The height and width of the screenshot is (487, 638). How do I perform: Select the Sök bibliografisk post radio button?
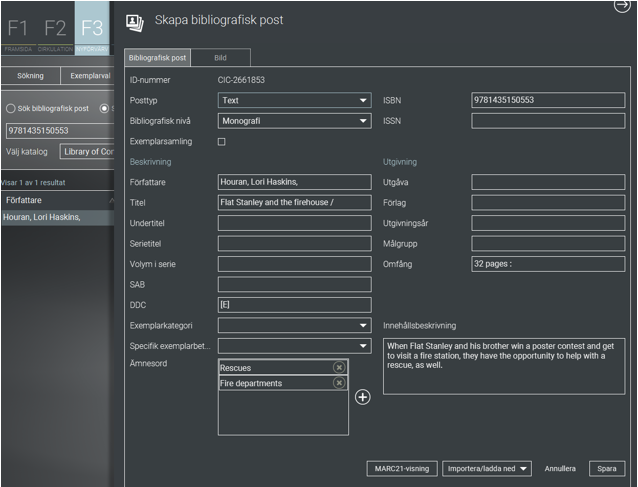point(11,109)
